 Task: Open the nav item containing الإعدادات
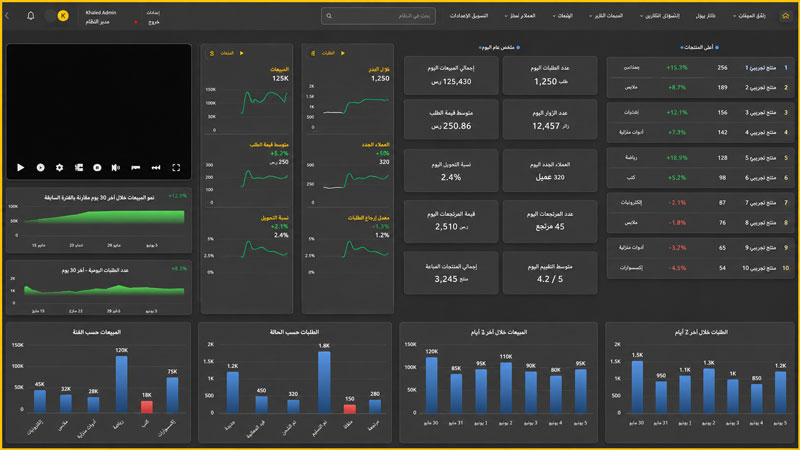click(x=469, y=16)
